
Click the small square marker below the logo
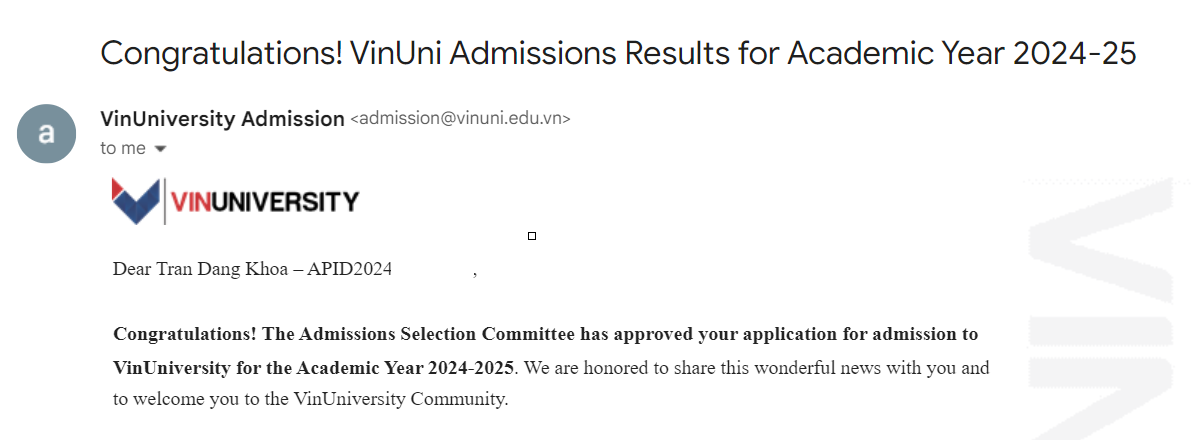[532, 236]
